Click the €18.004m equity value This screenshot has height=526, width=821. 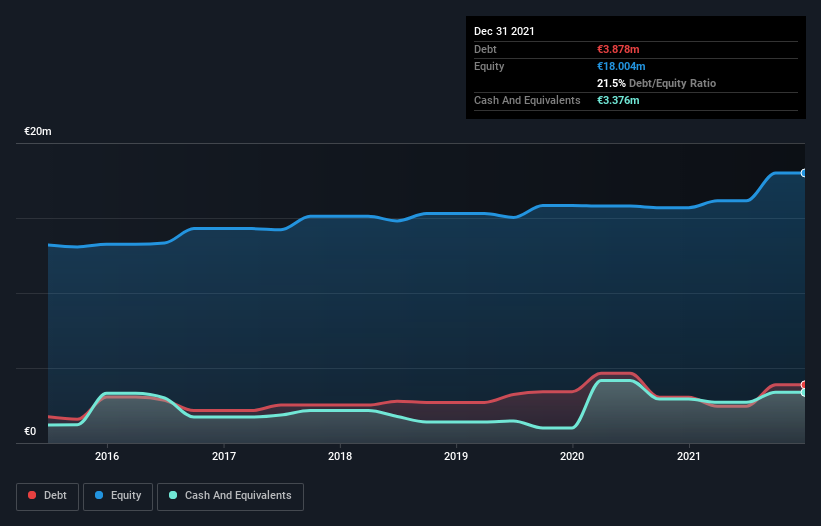(621, 66)
